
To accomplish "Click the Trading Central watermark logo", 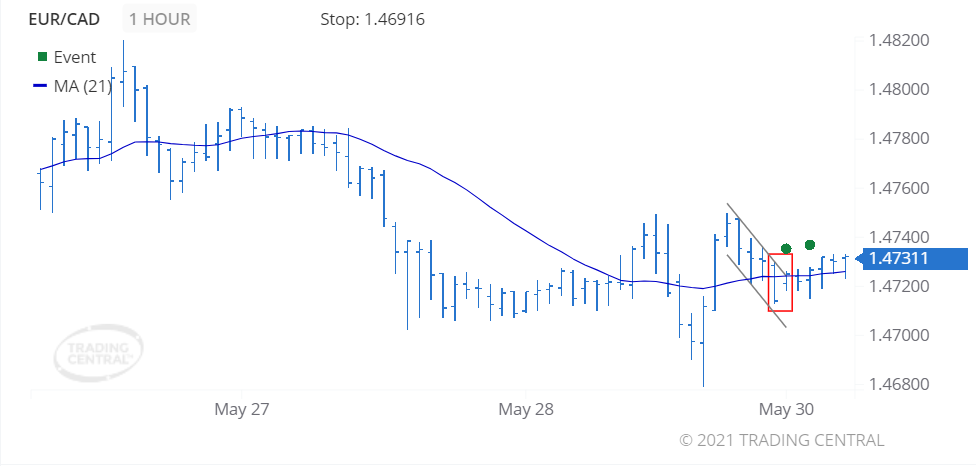I will point(99,353).
